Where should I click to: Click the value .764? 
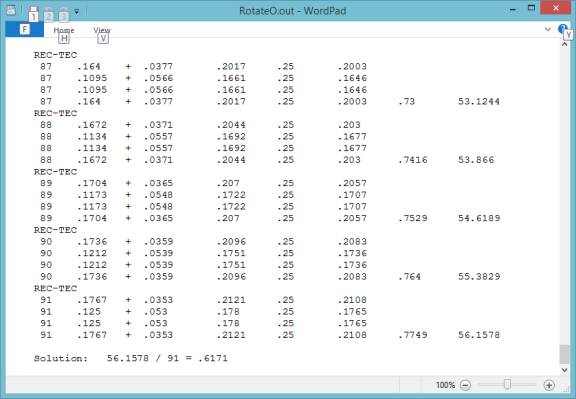pyautogui.click(x=409, y=276)
